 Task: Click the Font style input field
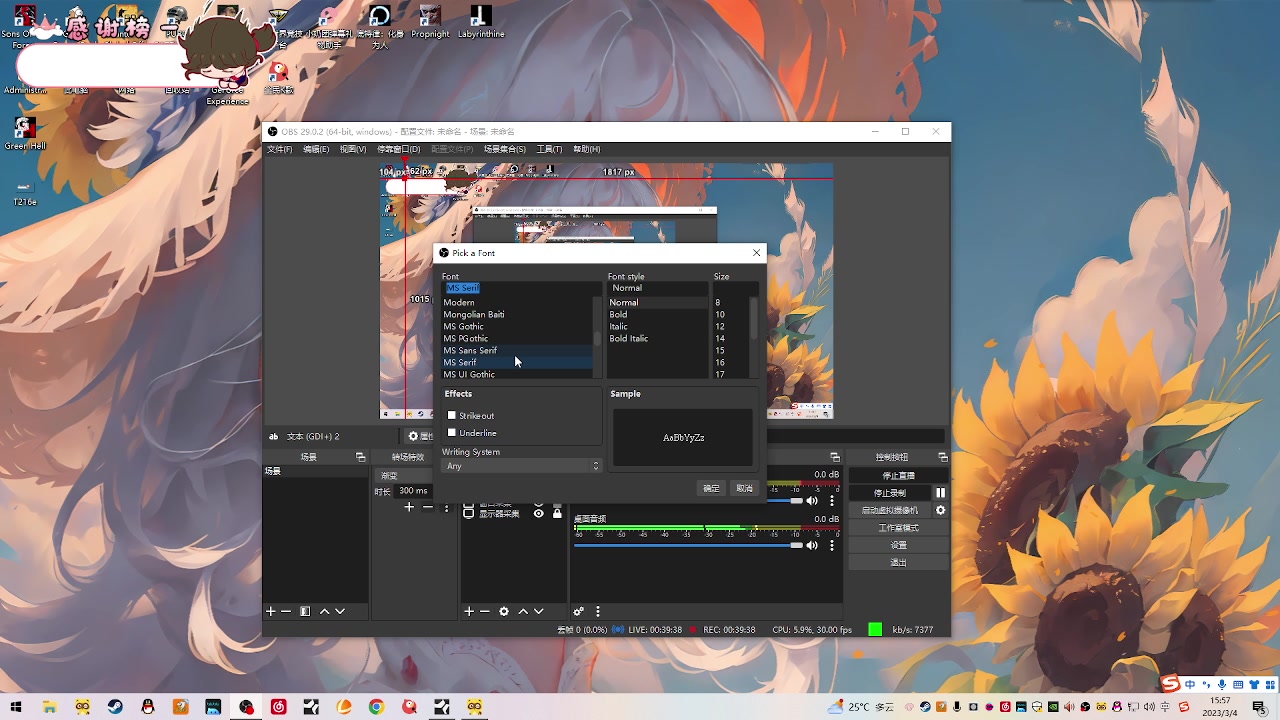pos(658,288)
